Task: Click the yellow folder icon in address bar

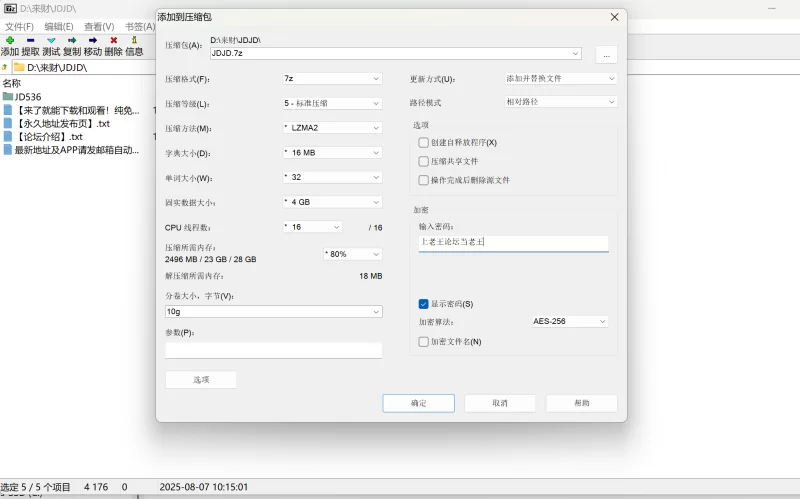Action: (19, 67)
